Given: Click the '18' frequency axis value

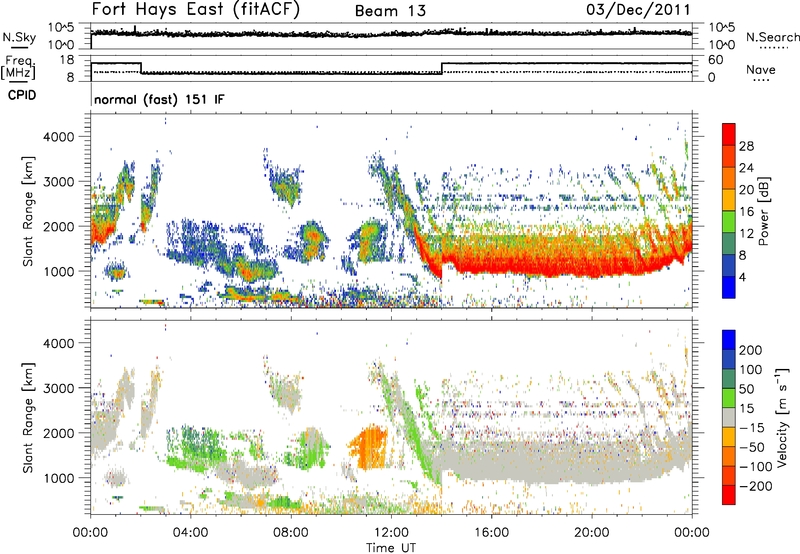Looking at the screenshot, I should pos(67,60).
